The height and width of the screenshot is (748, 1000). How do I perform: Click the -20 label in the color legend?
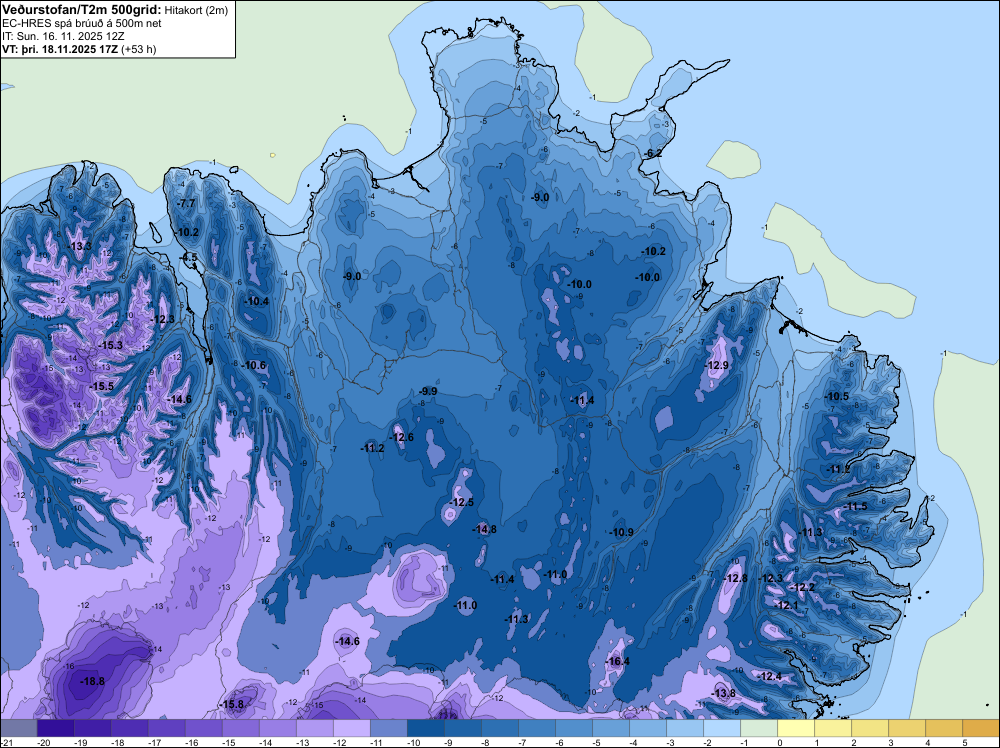(44, 742)
